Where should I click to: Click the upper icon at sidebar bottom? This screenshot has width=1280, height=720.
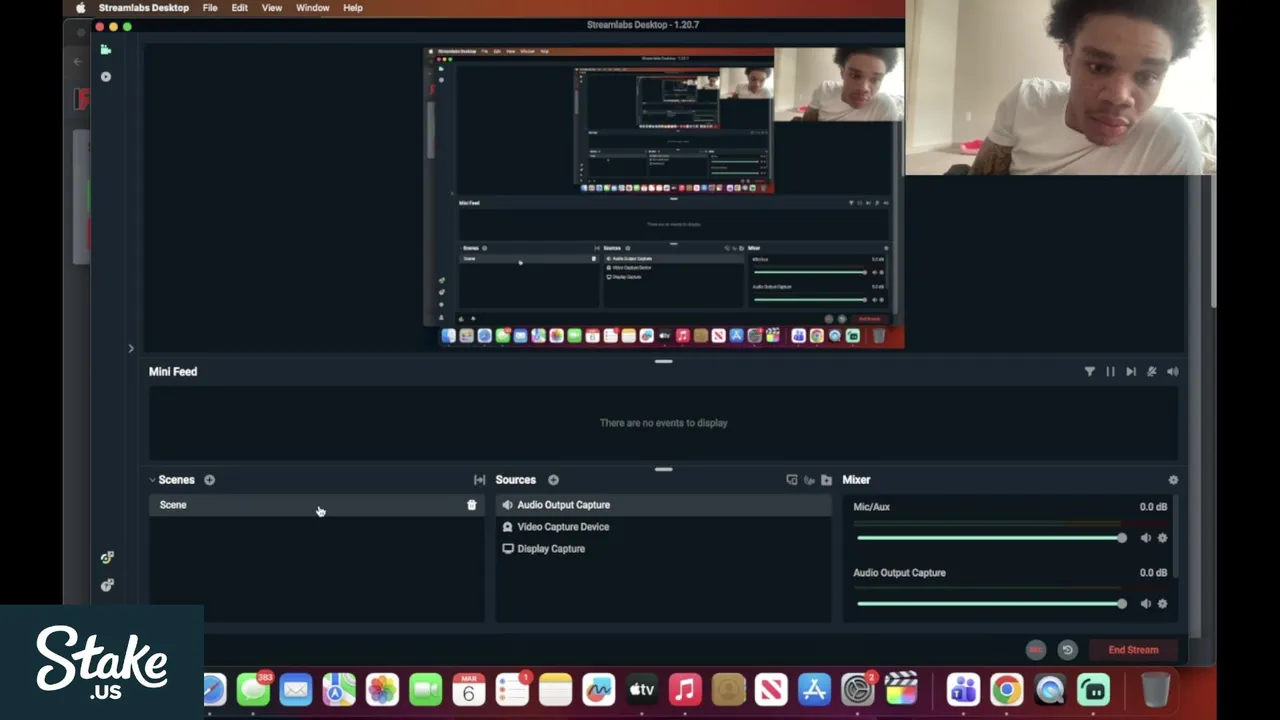coord(107,557)
